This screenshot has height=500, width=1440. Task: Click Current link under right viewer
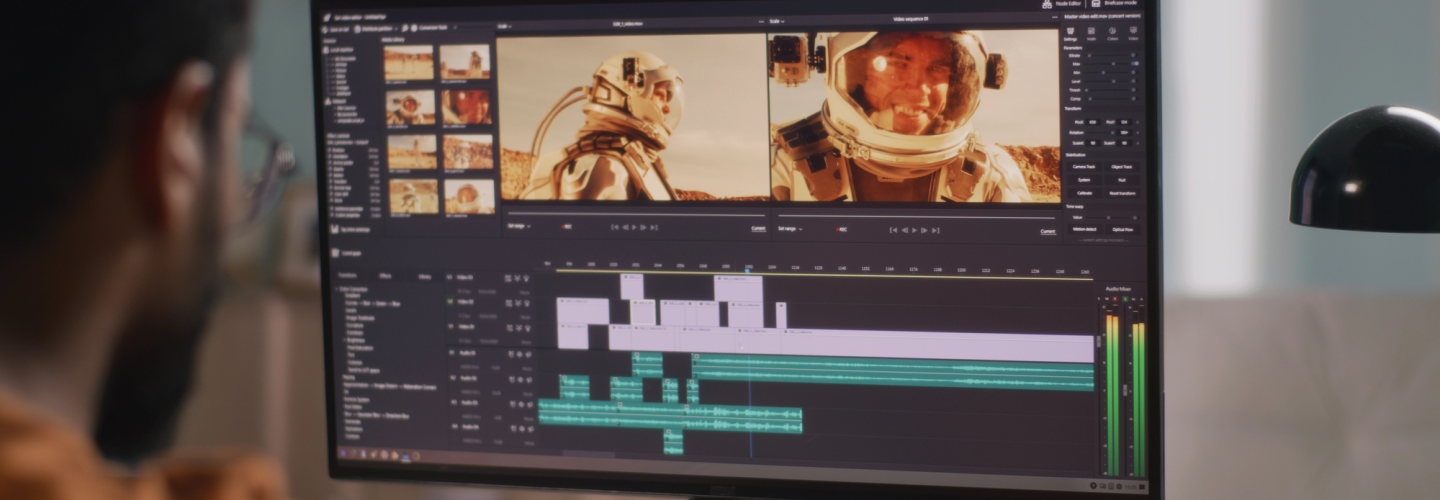click(1047, 230)
